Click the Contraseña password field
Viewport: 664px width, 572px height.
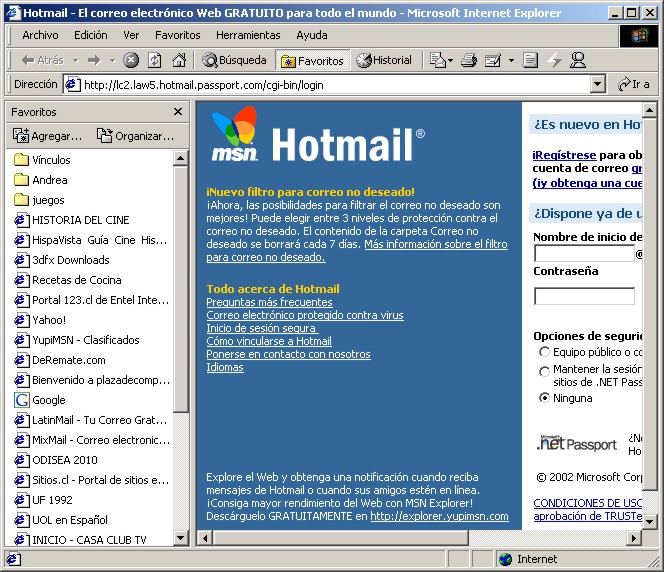584,296
